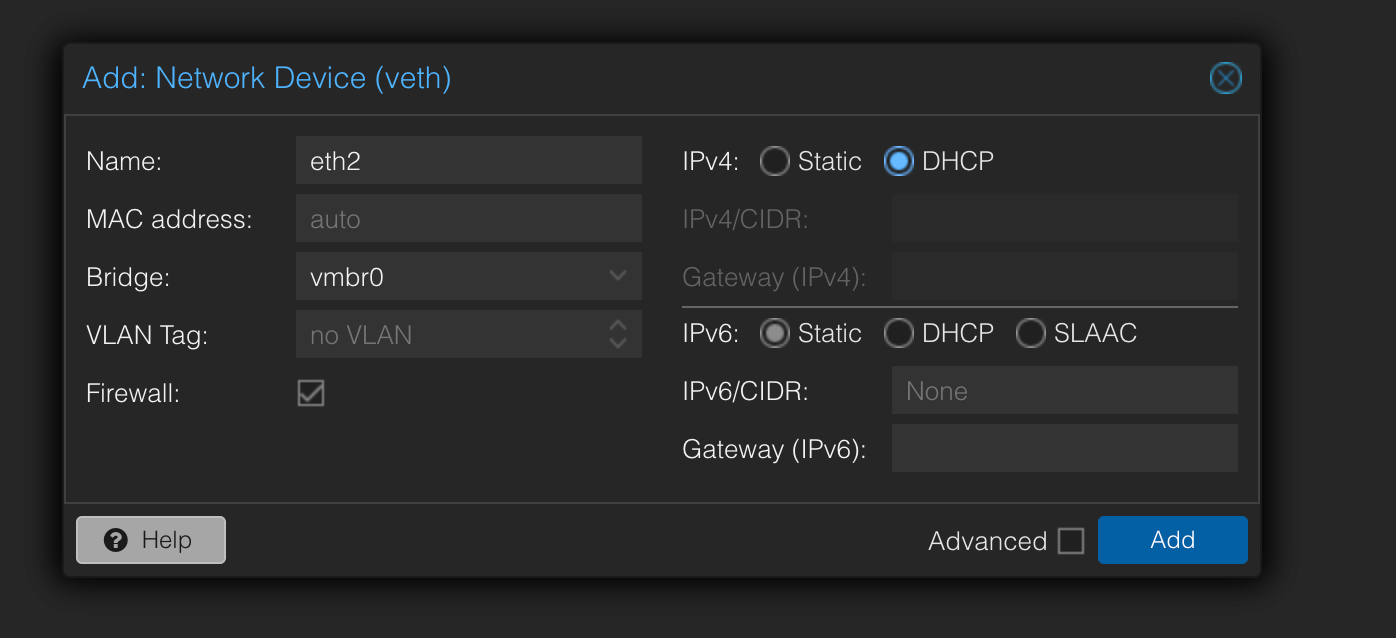Toggle the Firewall checkbox
1396x638 pixels.
click(x=311, y=393)
